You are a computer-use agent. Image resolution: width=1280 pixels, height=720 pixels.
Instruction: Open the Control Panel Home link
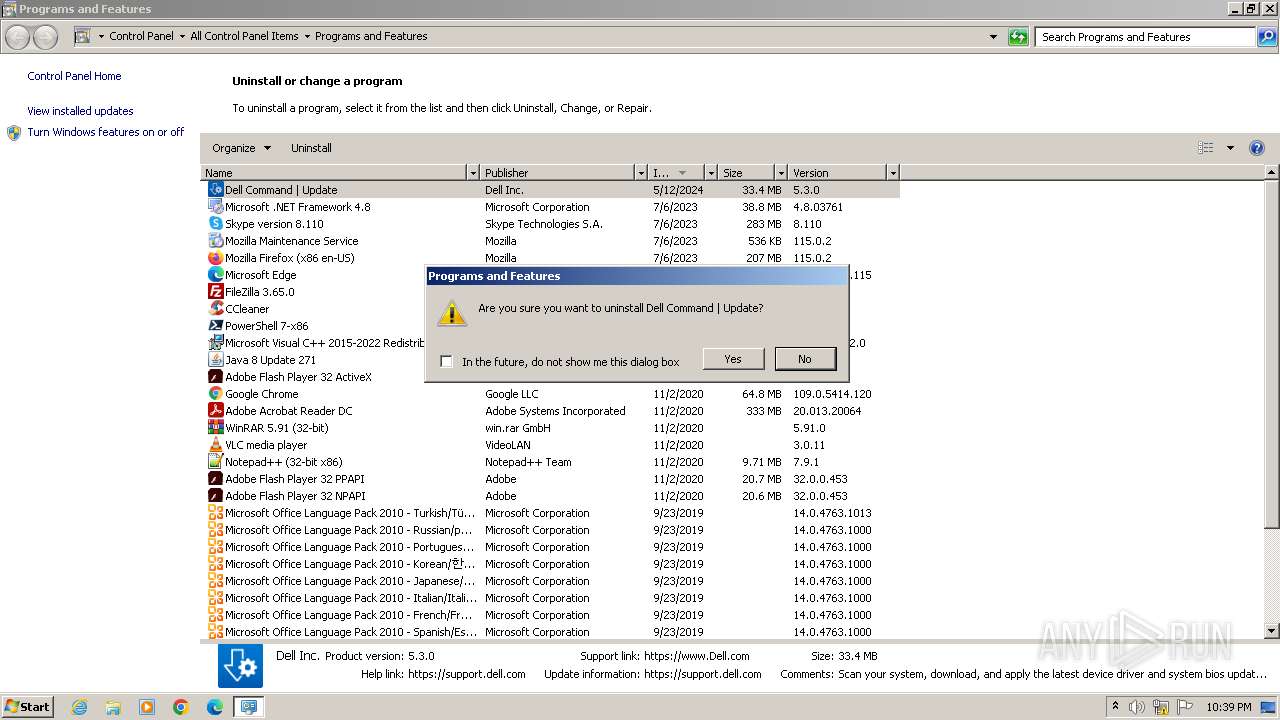74,76
